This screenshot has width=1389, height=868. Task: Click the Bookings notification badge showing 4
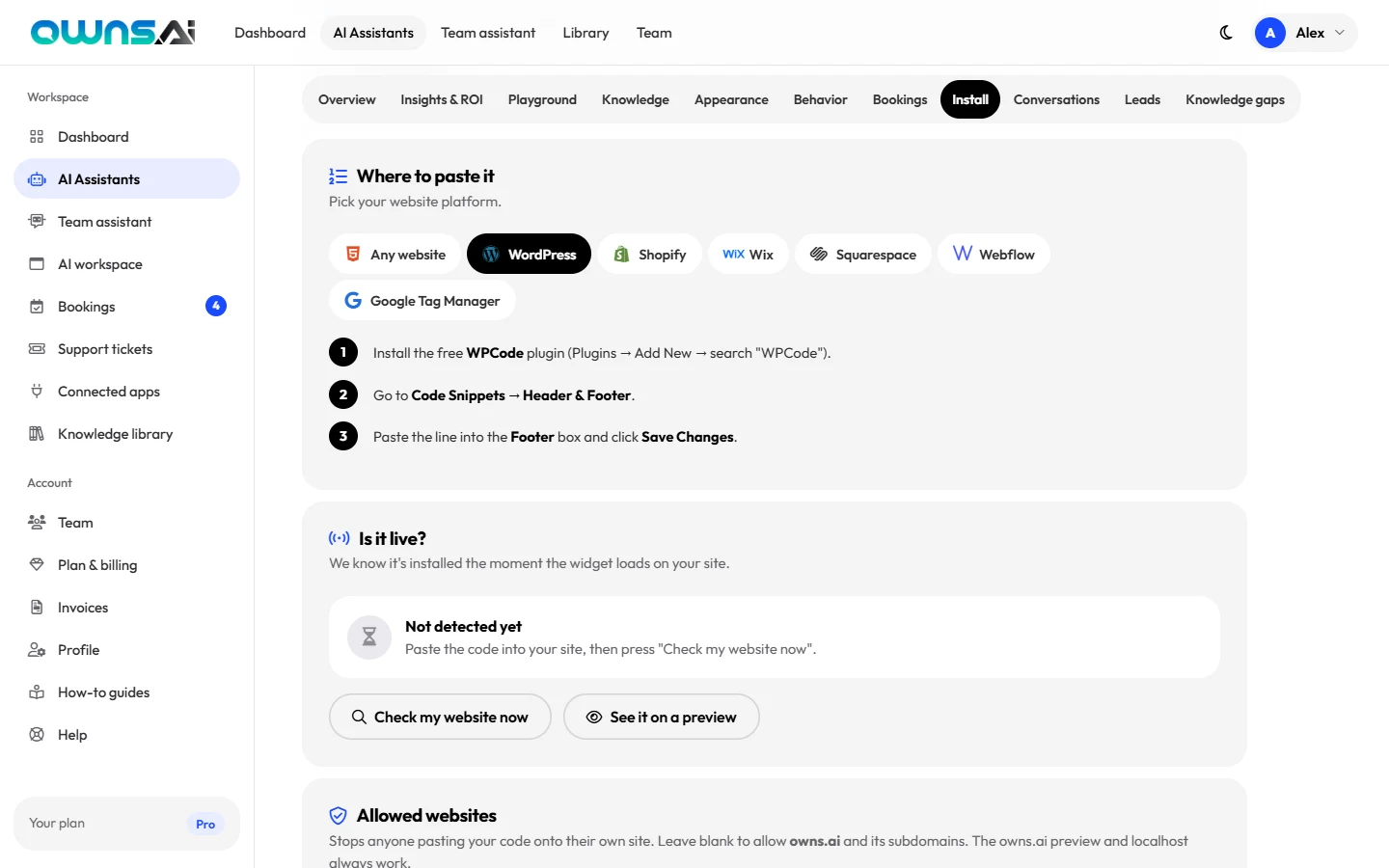[x=216, y=306]
